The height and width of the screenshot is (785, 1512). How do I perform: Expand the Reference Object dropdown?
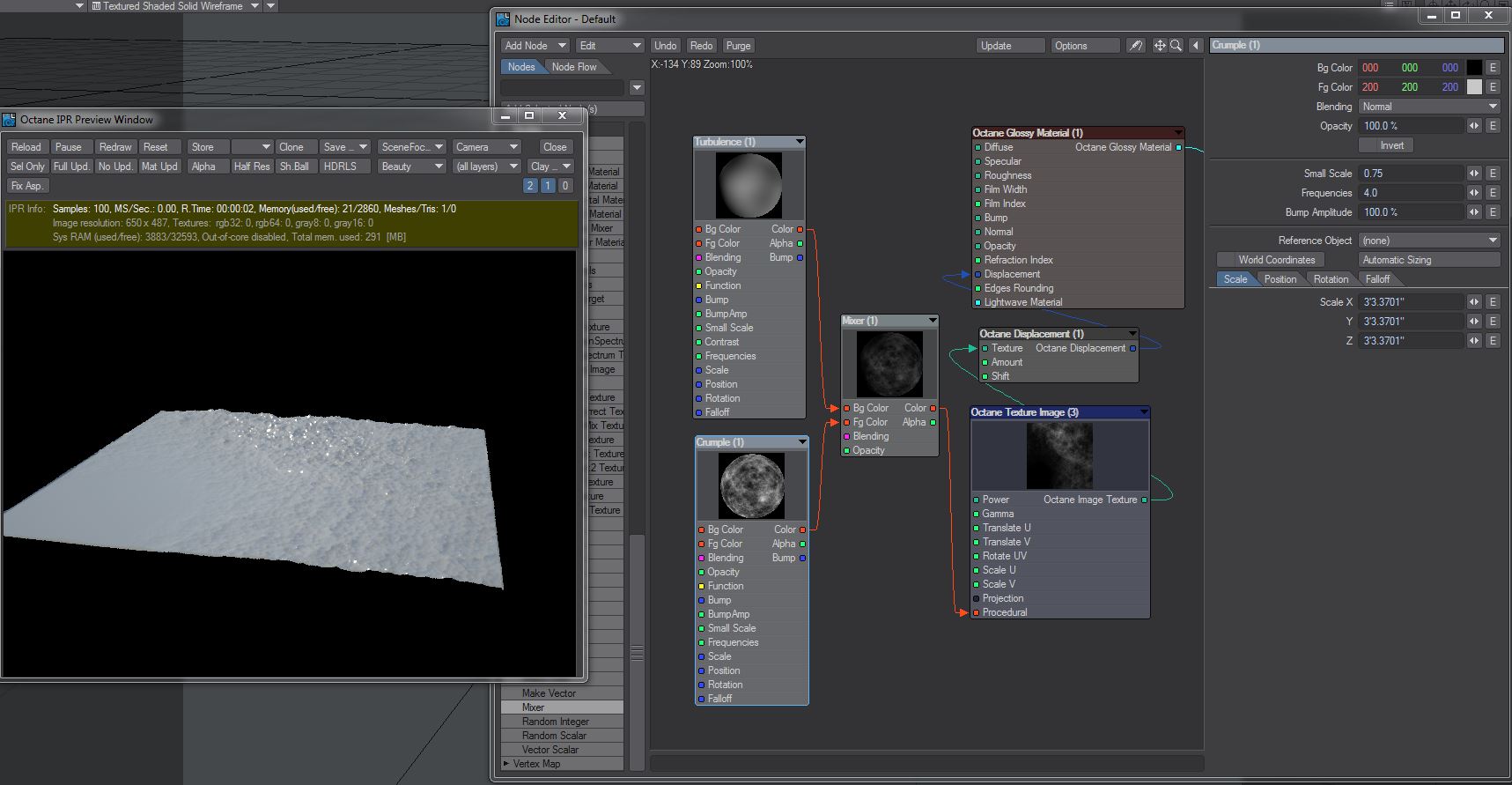click(1428, 241)
